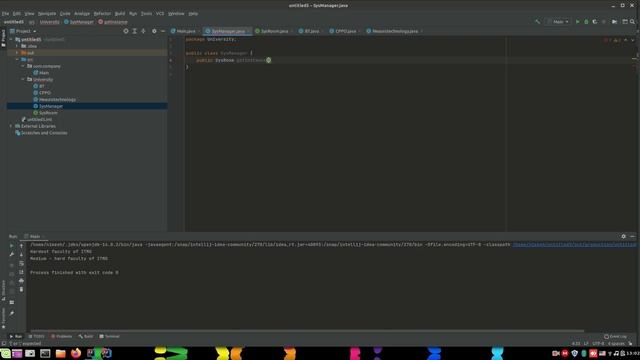Collapse the untitled5 project root
The height and width of the screenshot is (360, 640).
(x=11, y=40)
